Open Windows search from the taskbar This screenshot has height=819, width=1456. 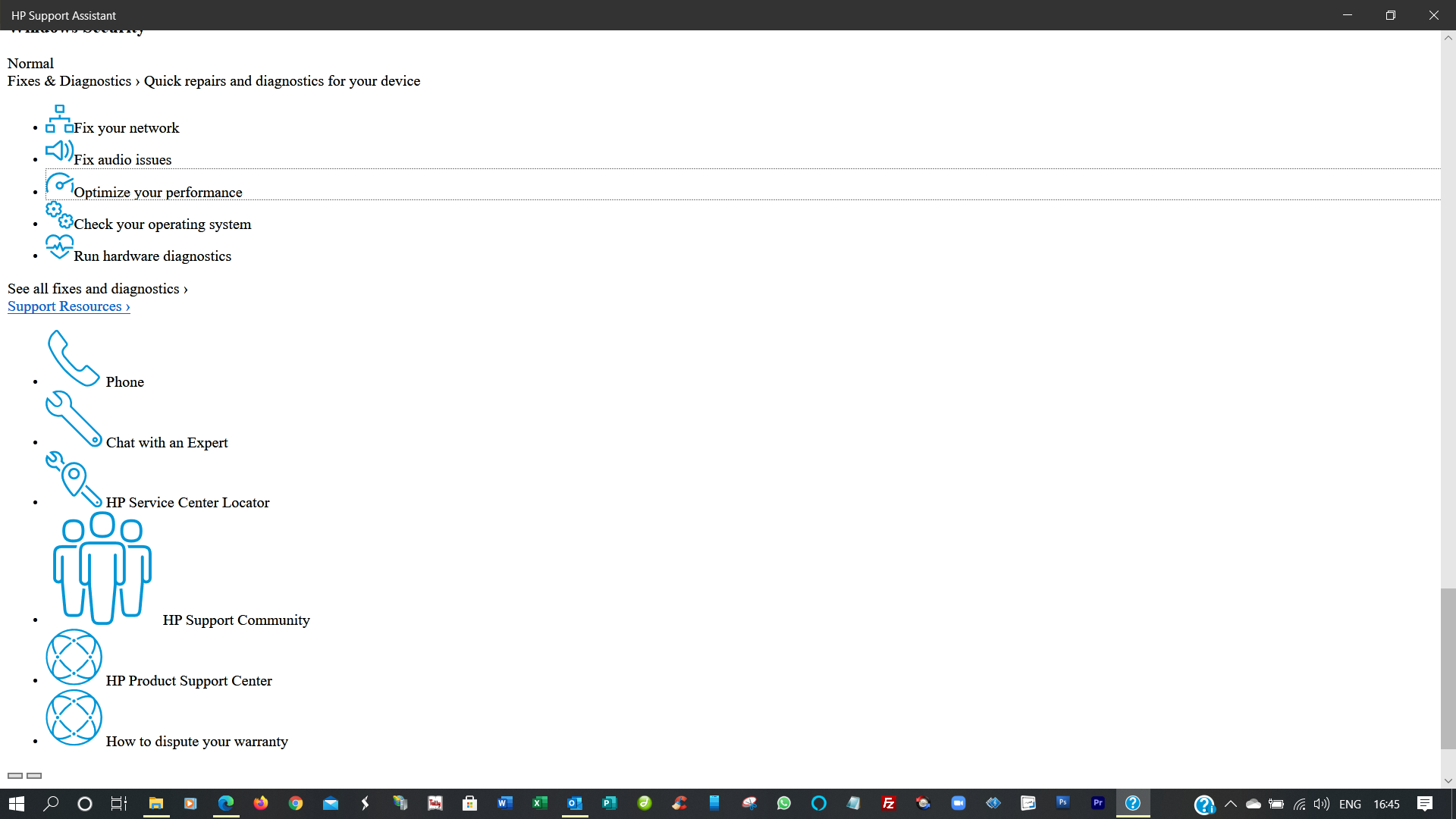pos(51,803)
